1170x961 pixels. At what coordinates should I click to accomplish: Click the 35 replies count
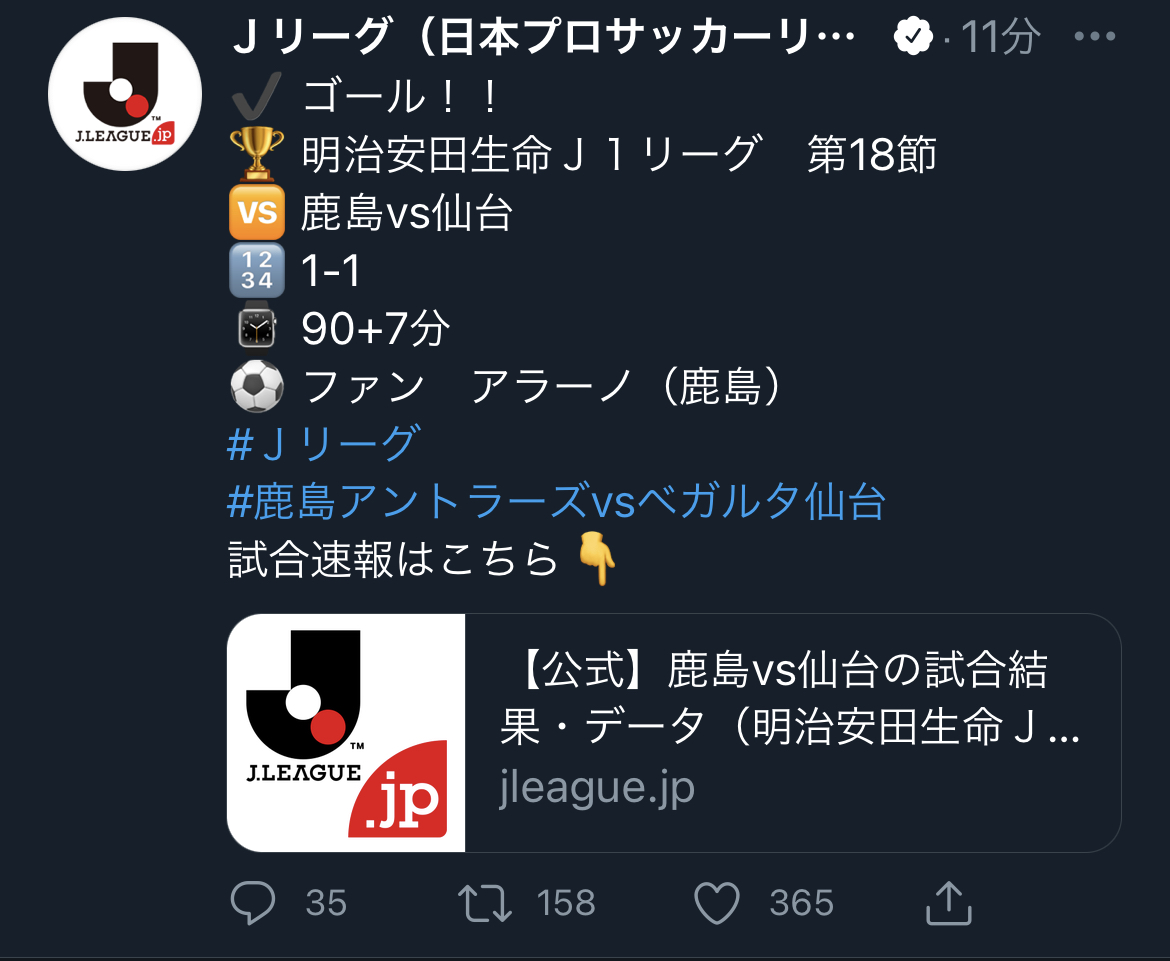coord(326,903)
